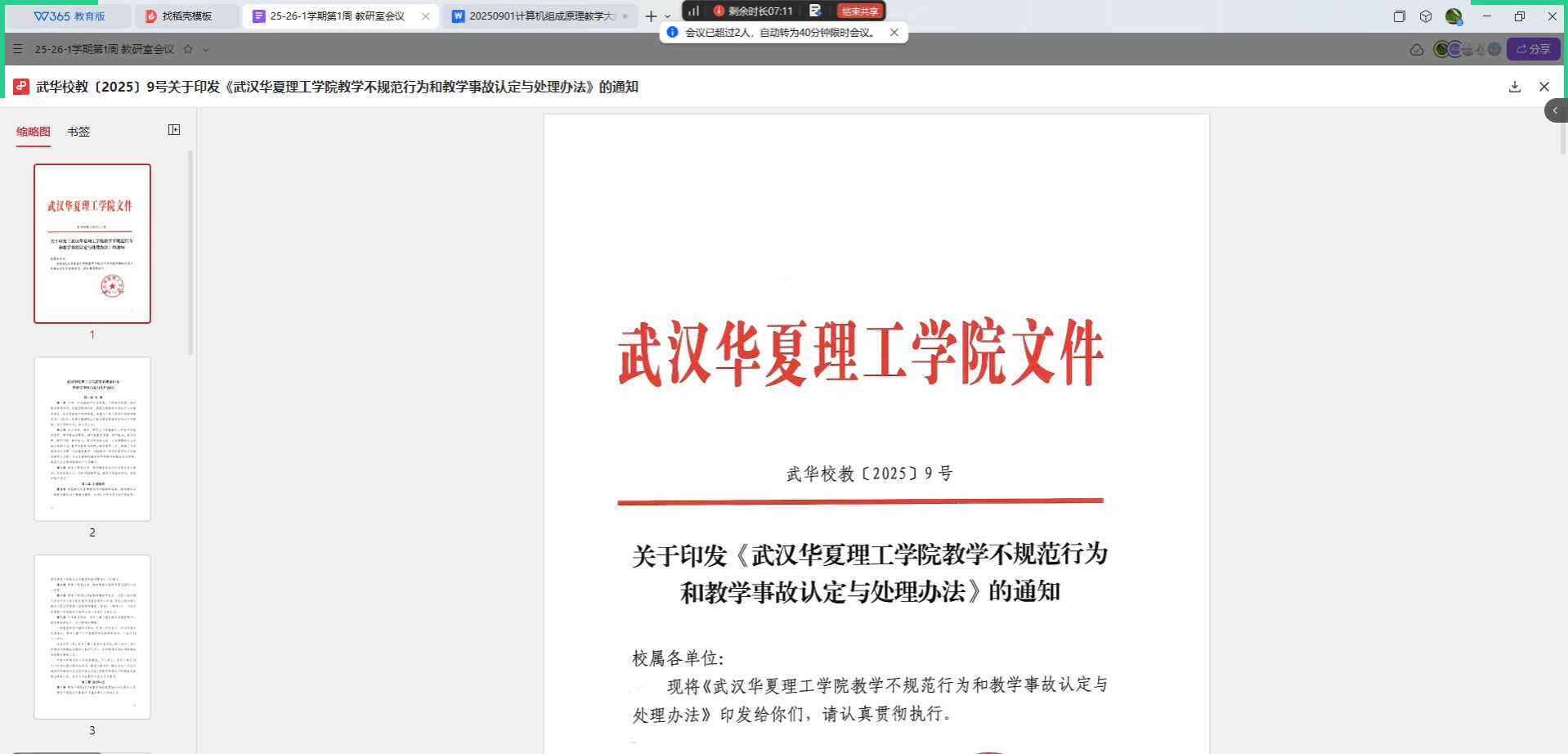Select the page 2 thumbnail
The width and height of the screenshot is (1568, 754).
click(92, 439)
